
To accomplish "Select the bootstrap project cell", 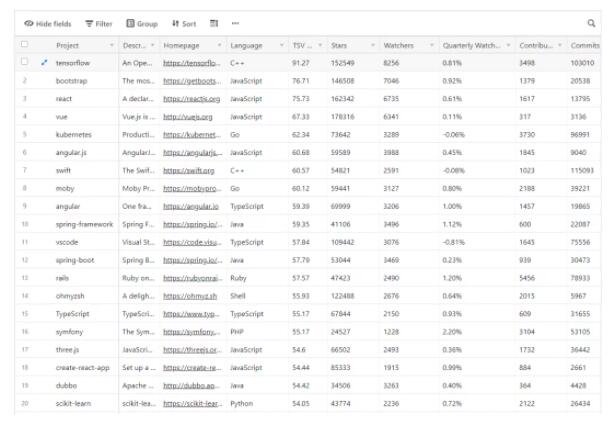I will click(x=72, y=81).
